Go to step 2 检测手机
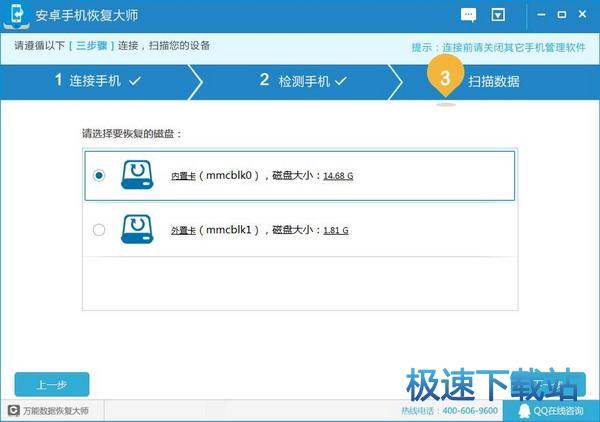The height and width of the screenshot is (422, 600). pos(303,81)
